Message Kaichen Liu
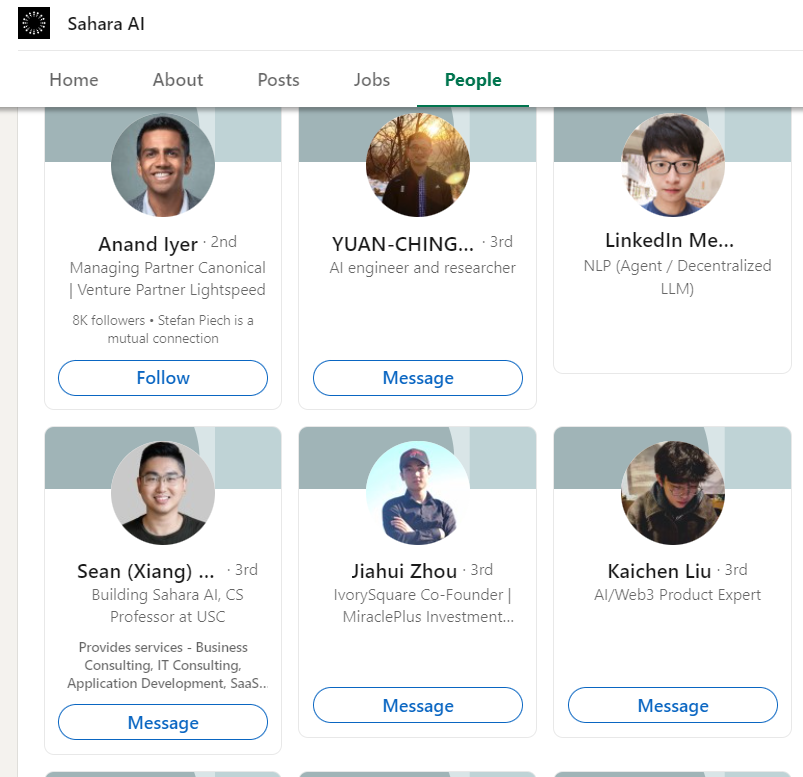This screenshot has width=803, height=777. (x=673, y=705)
